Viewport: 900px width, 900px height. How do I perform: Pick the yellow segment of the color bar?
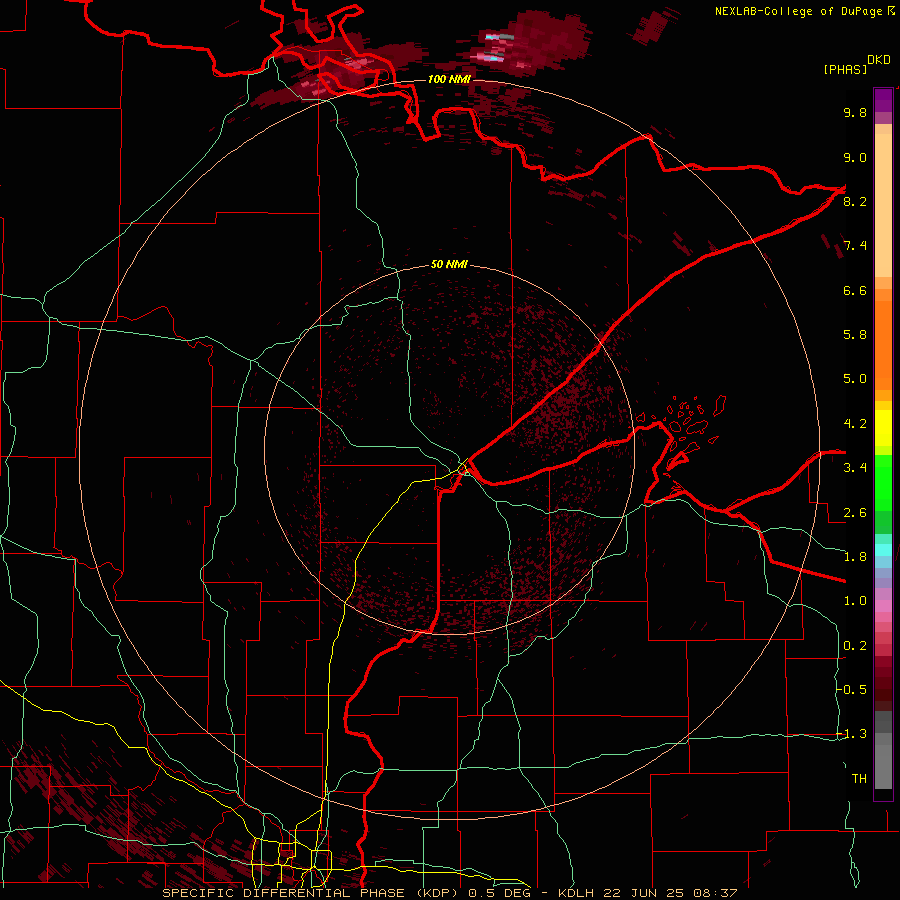point(883,428)
